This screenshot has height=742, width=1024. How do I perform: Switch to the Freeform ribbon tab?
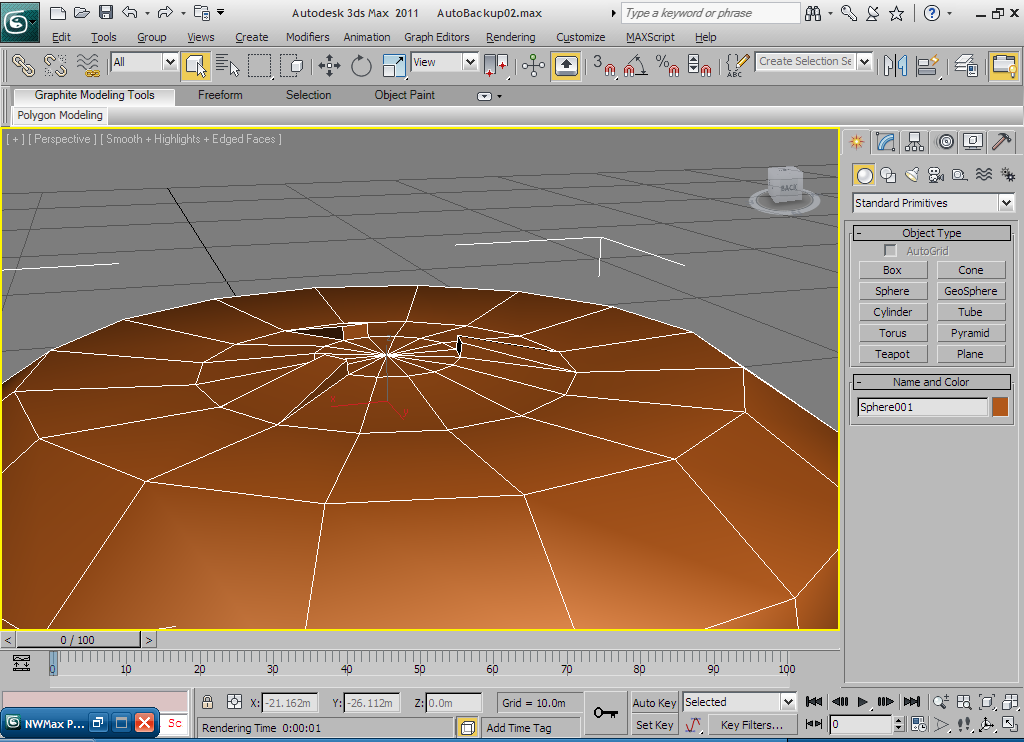[220, 95]
